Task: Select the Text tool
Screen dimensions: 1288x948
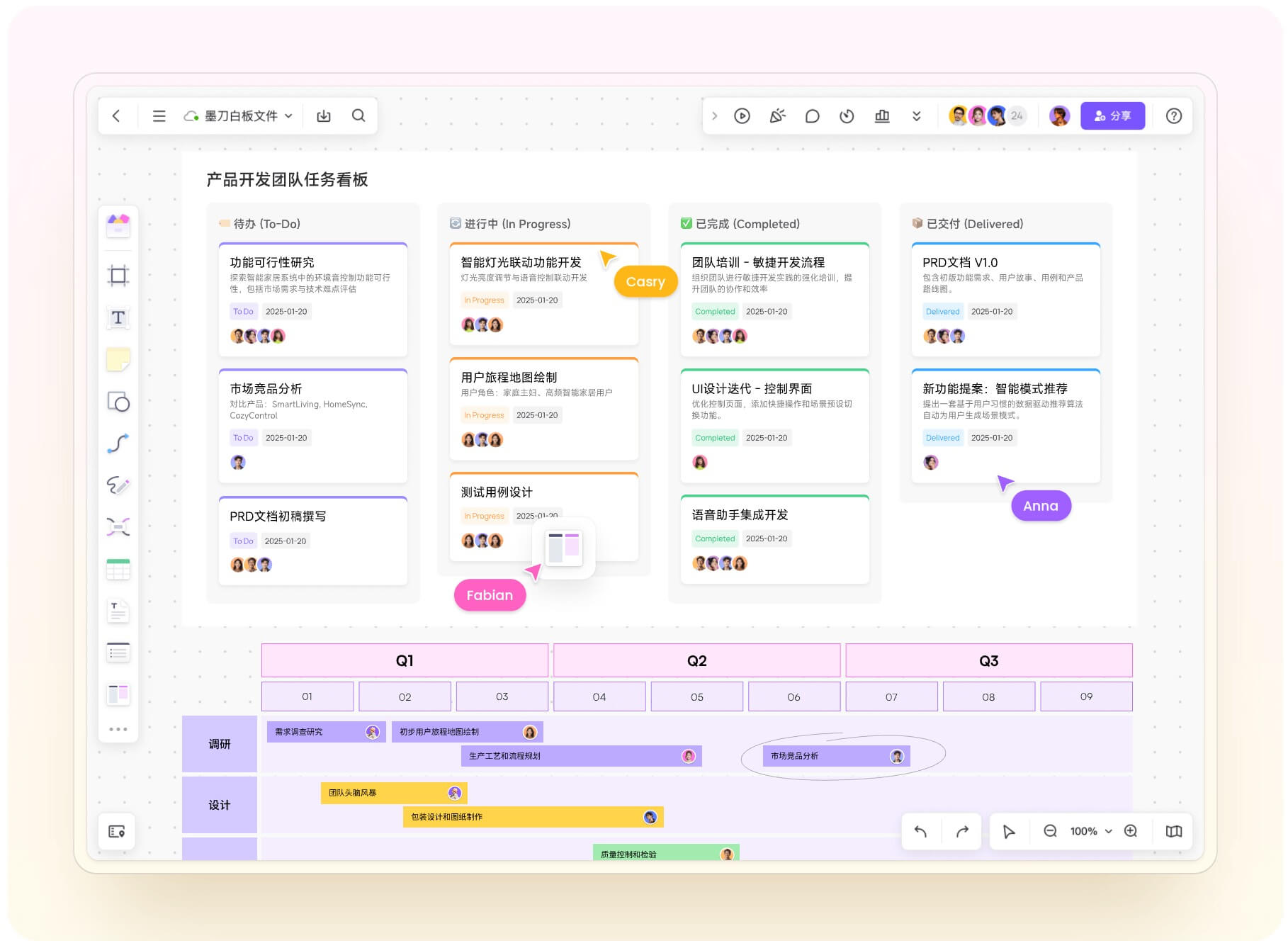Action: pyautogui.click(x=118, y=317)
